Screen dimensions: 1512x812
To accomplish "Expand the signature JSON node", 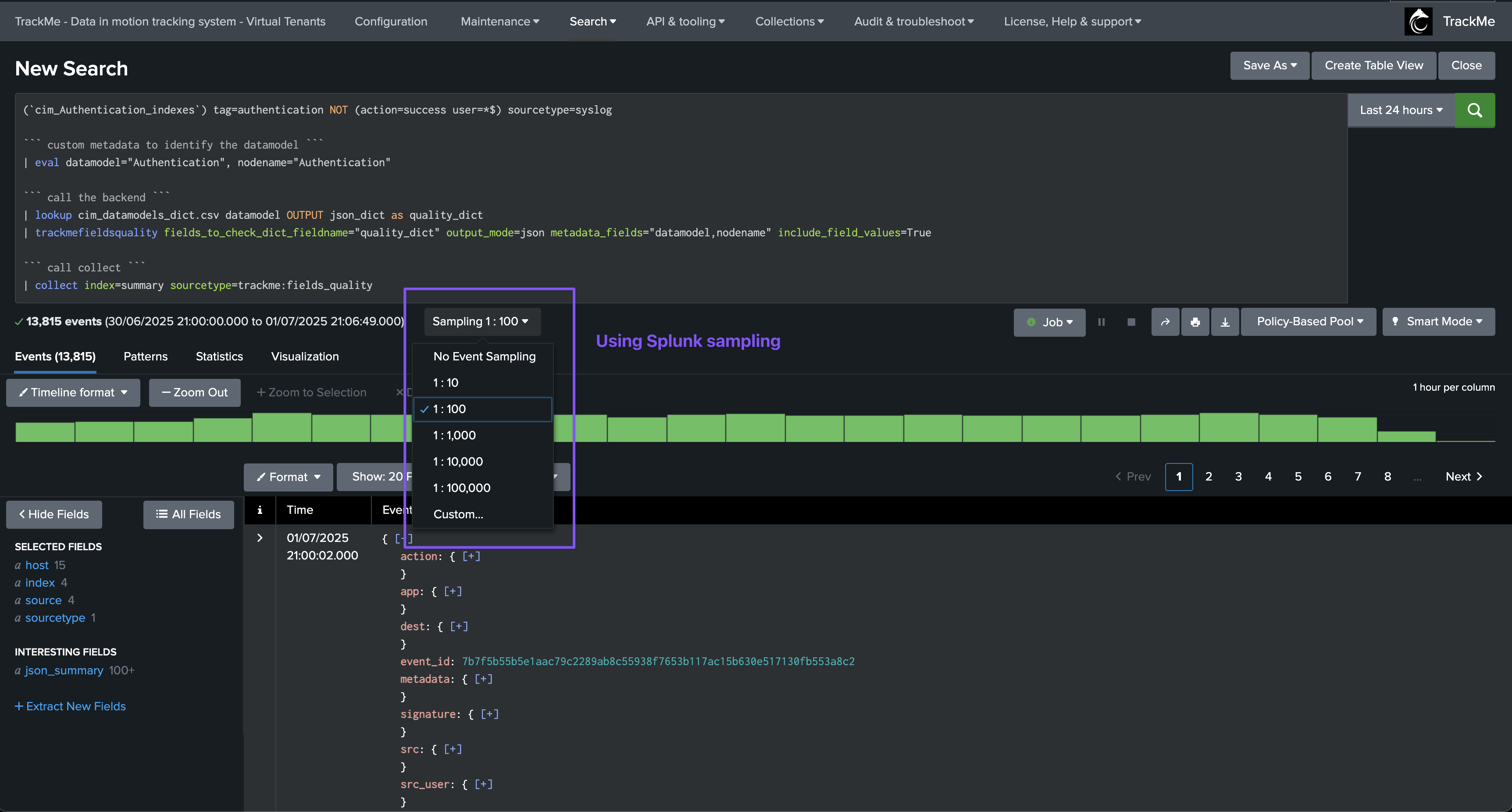I will point(489,714).
